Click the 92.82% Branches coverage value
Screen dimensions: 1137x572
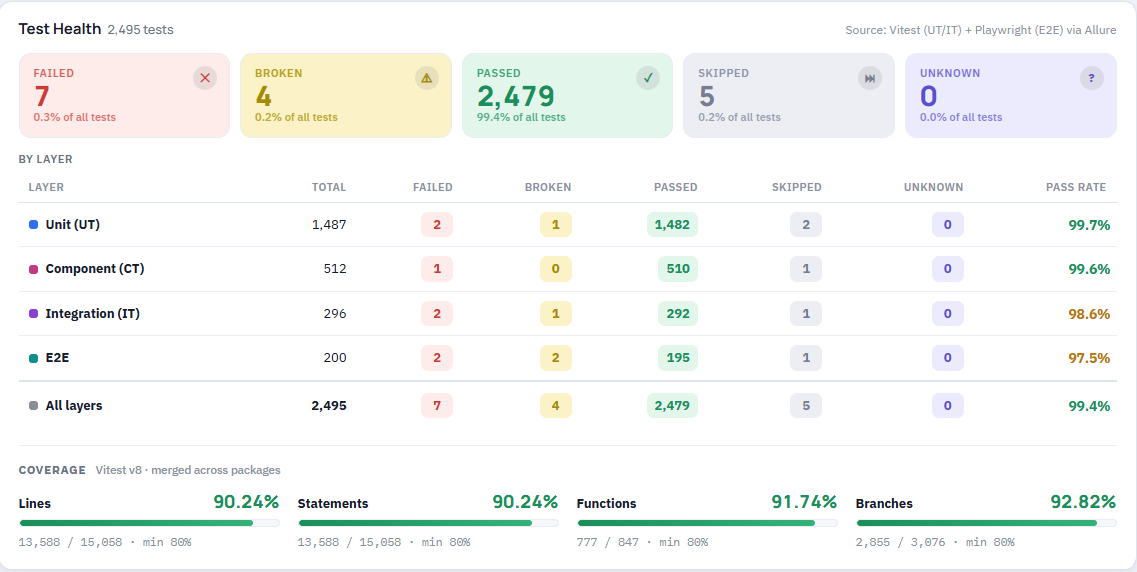(x=1083, y=502)
